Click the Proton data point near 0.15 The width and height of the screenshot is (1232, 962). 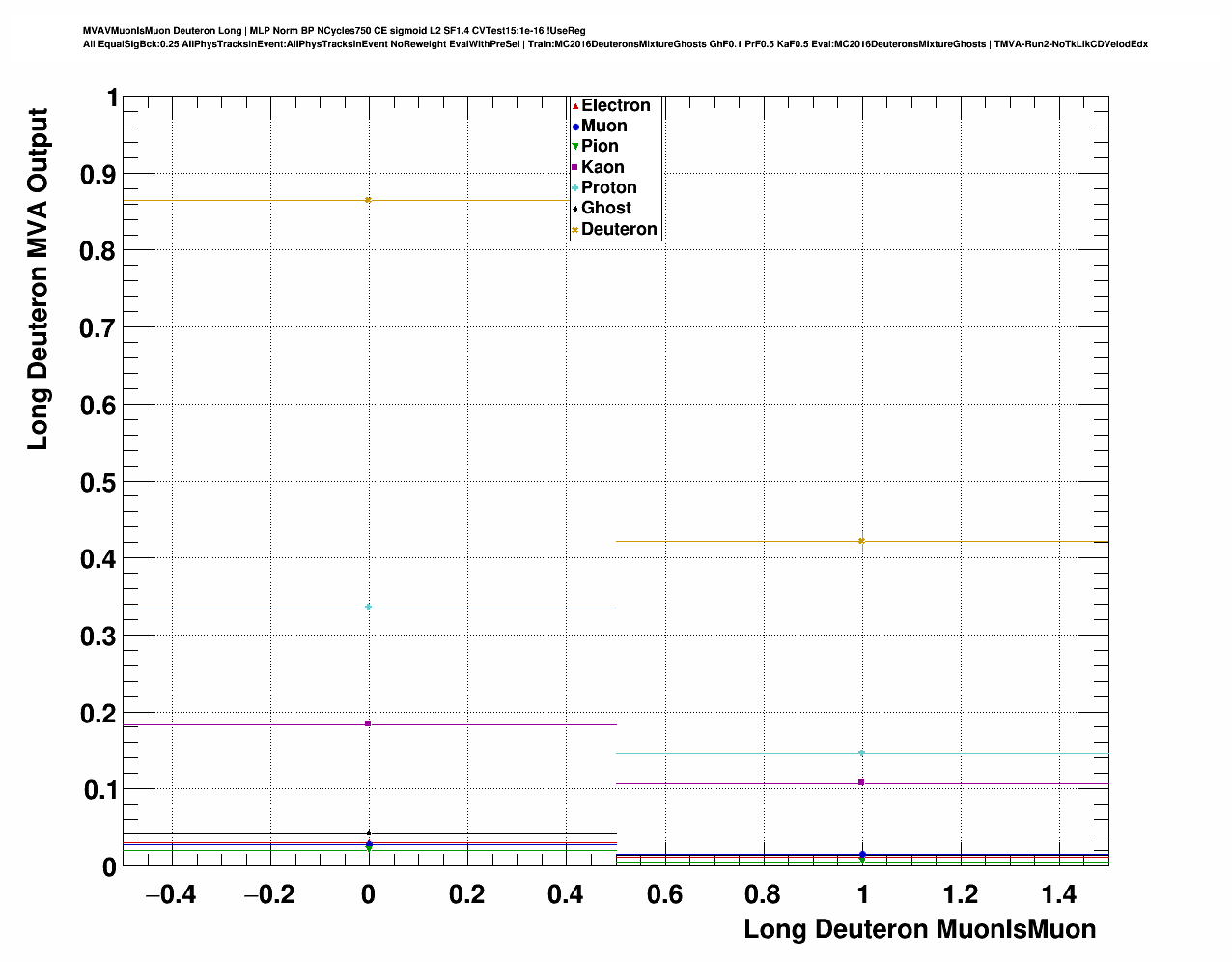tap(861, 752)
